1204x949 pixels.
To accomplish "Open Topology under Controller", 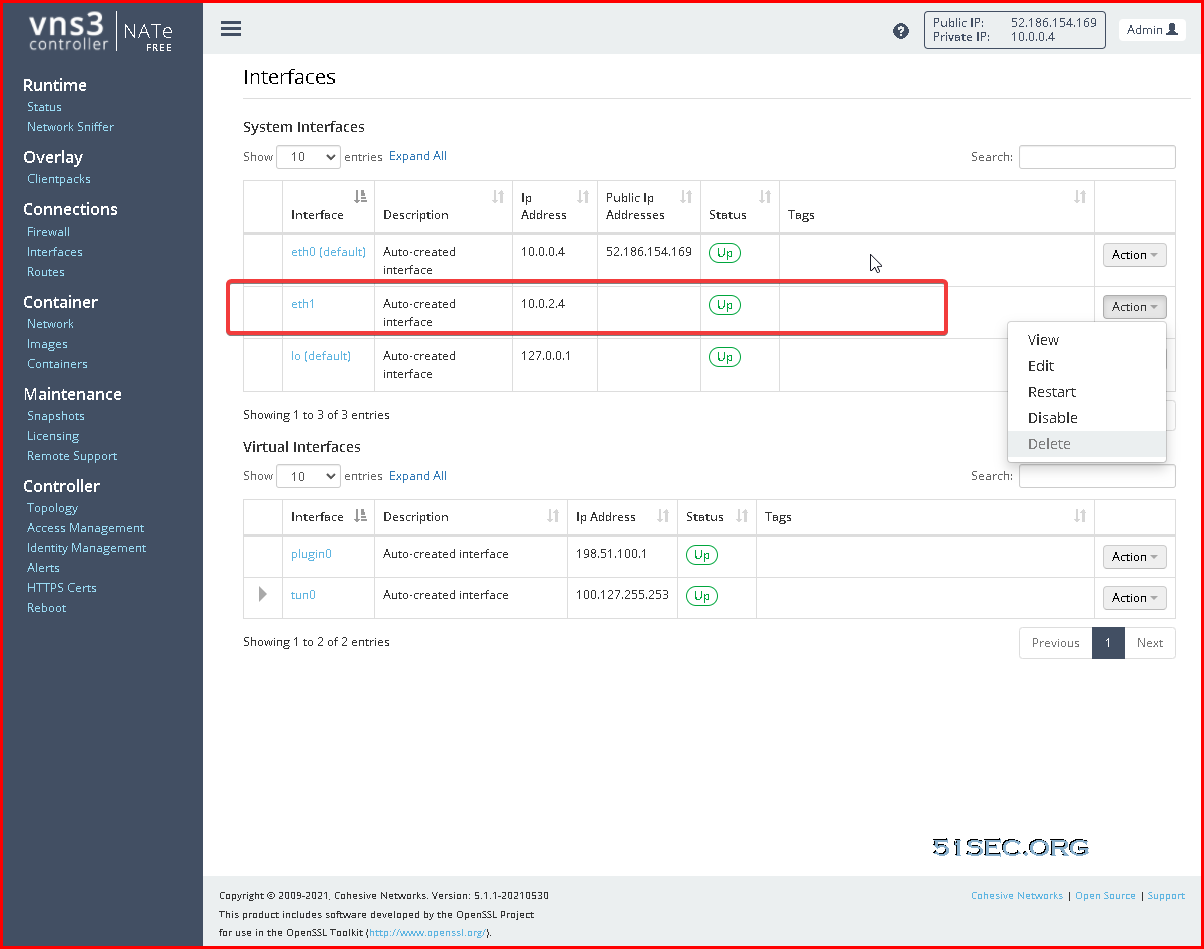I will tap(52, 508).
